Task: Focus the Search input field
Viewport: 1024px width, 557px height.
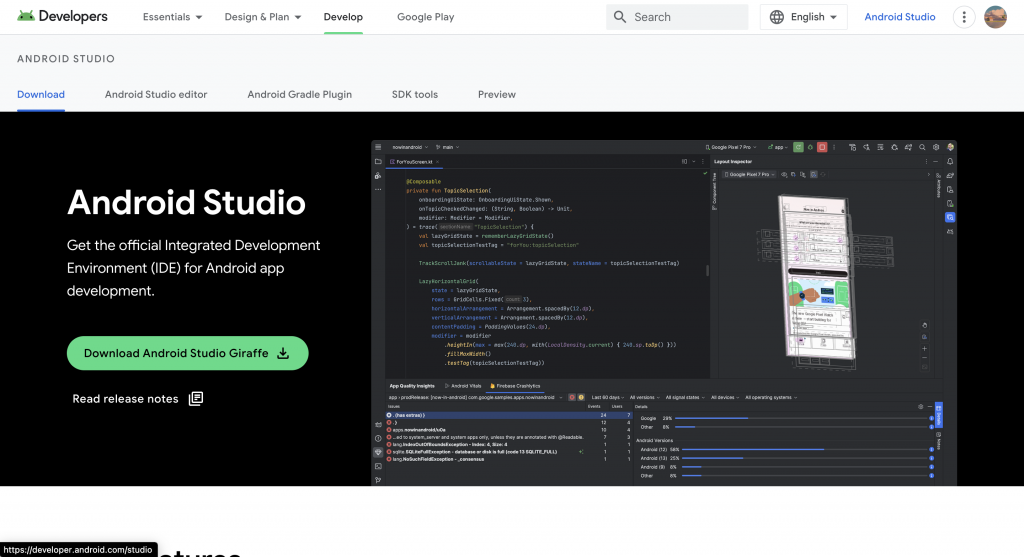Action: 677,17
